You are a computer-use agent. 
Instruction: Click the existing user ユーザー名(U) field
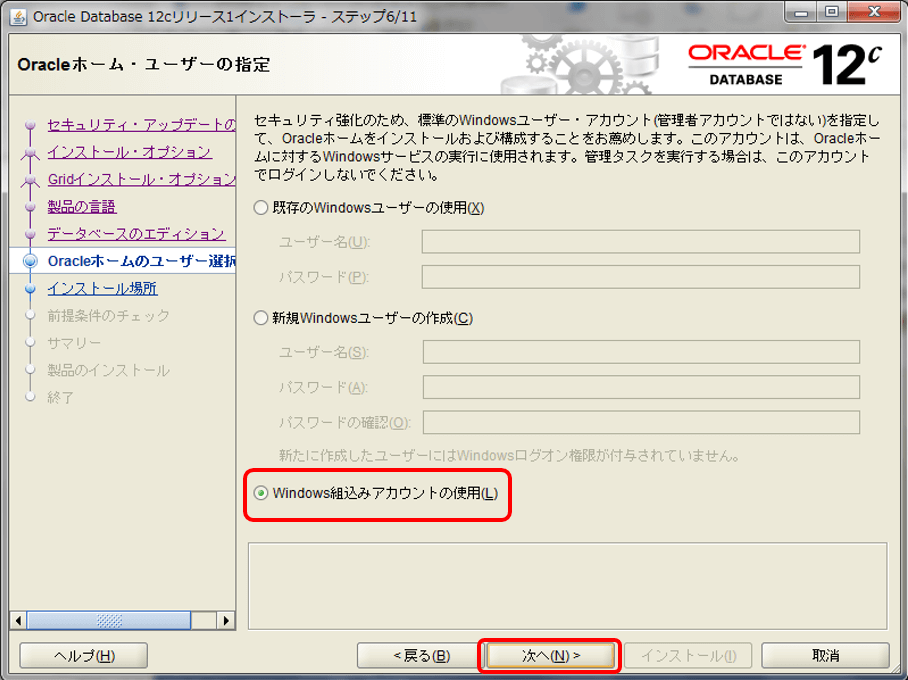point(640,242)
